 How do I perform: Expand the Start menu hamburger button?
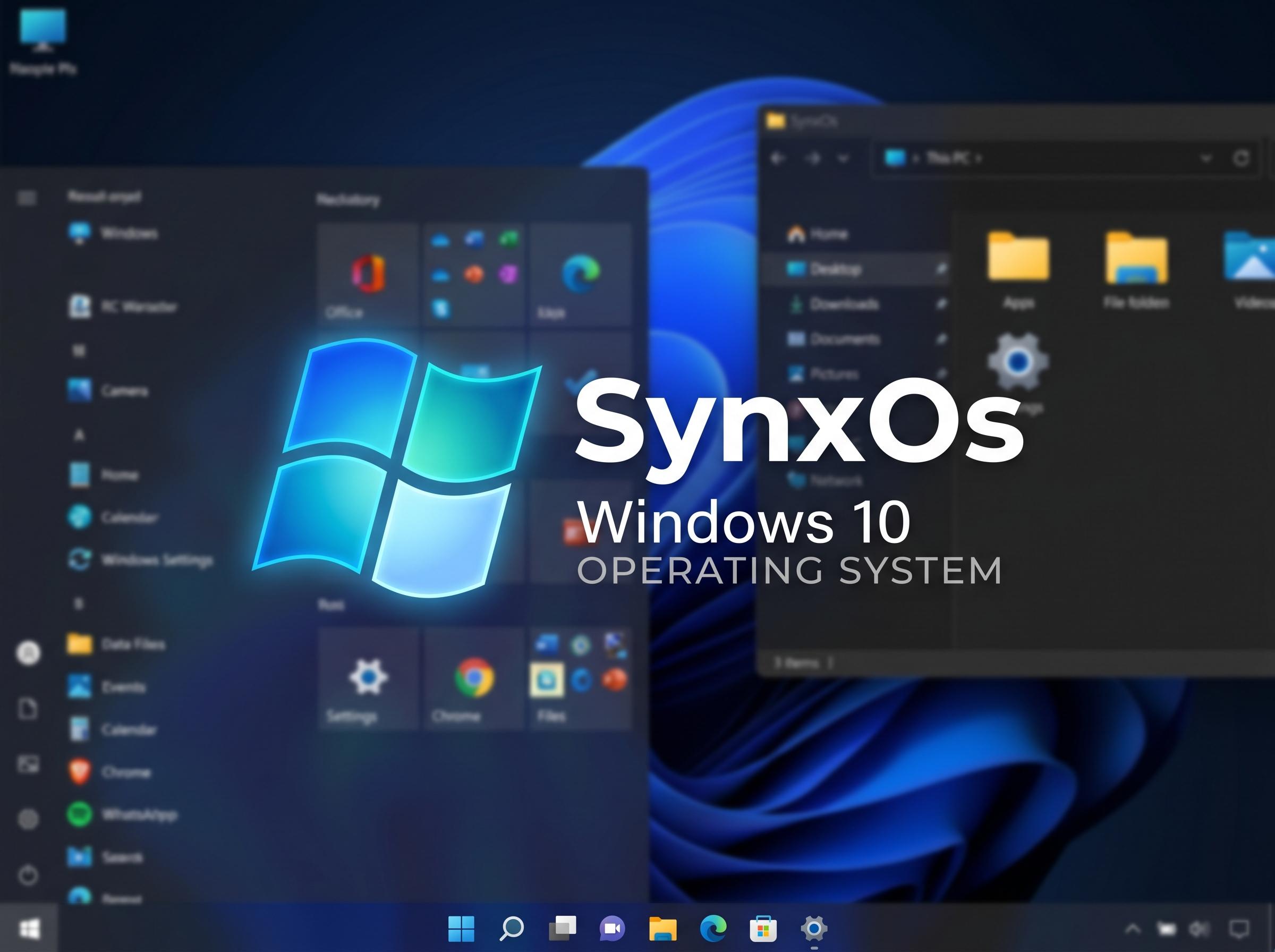point(27,198)
